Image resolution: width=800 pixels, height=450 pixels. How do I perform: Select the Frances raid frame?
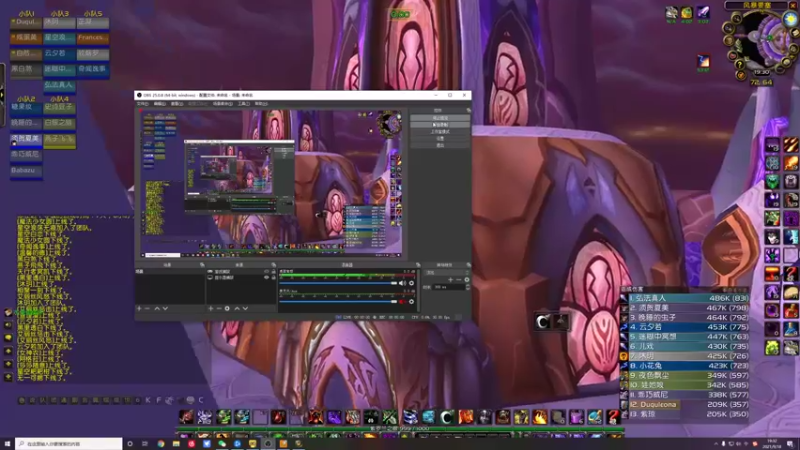pyautogui.click(x=93, y=38)
